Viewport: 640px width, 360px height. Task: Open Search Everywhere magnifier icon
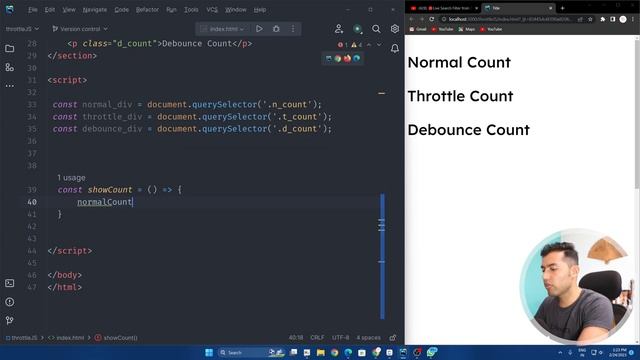click(x=376, y=29)
